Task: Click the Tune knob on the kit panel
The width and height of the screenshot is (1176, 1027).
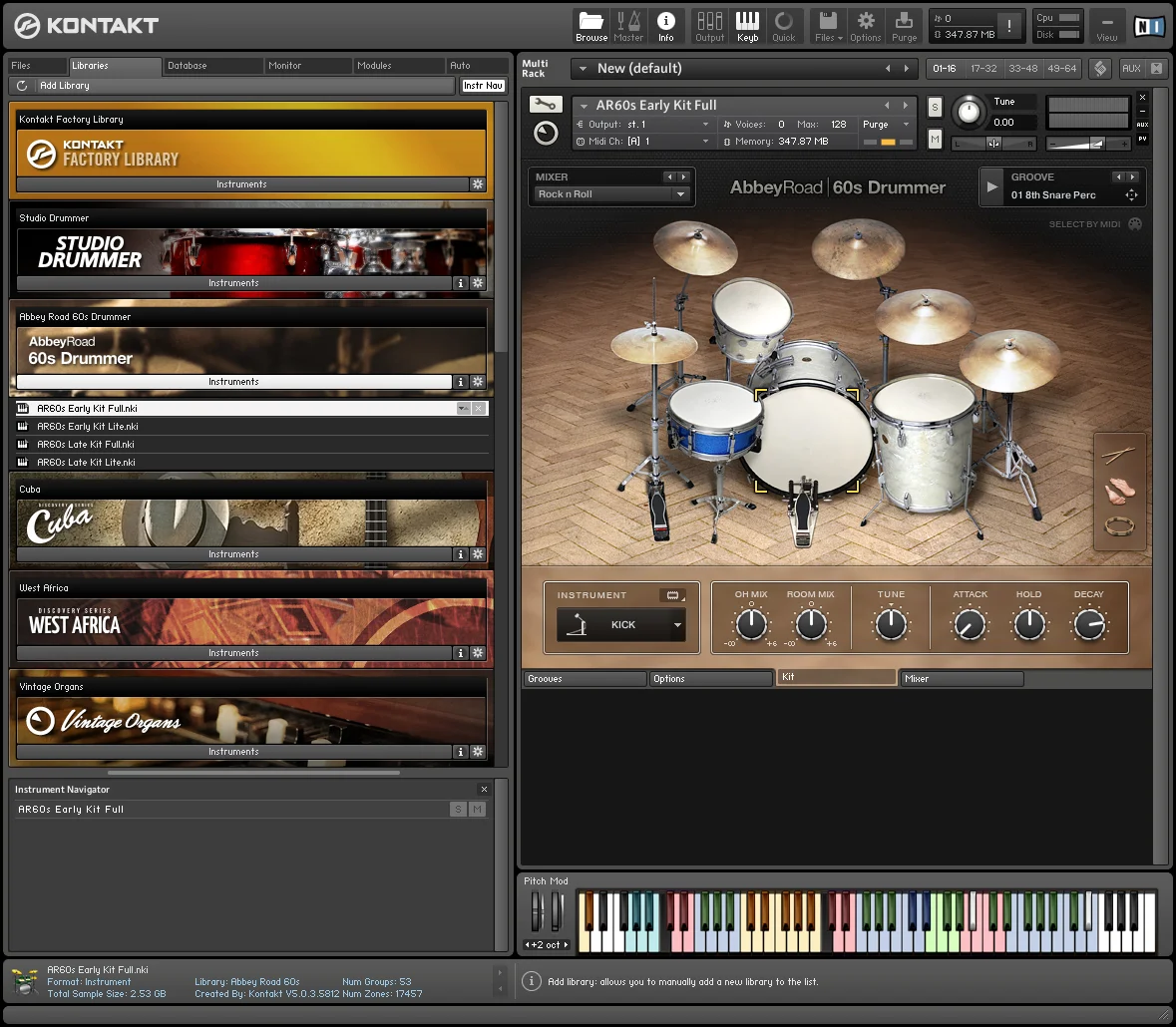Action: 891,623
